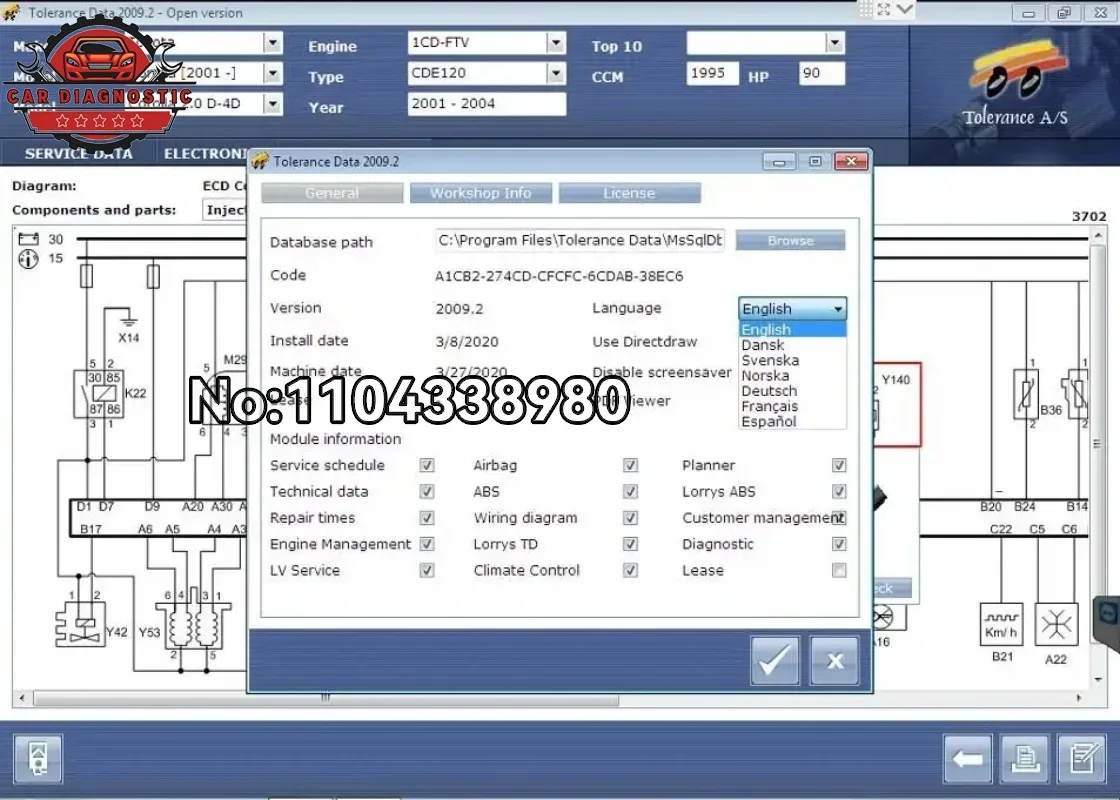Confirm settings with the checkmark button

tap(775, 661)
